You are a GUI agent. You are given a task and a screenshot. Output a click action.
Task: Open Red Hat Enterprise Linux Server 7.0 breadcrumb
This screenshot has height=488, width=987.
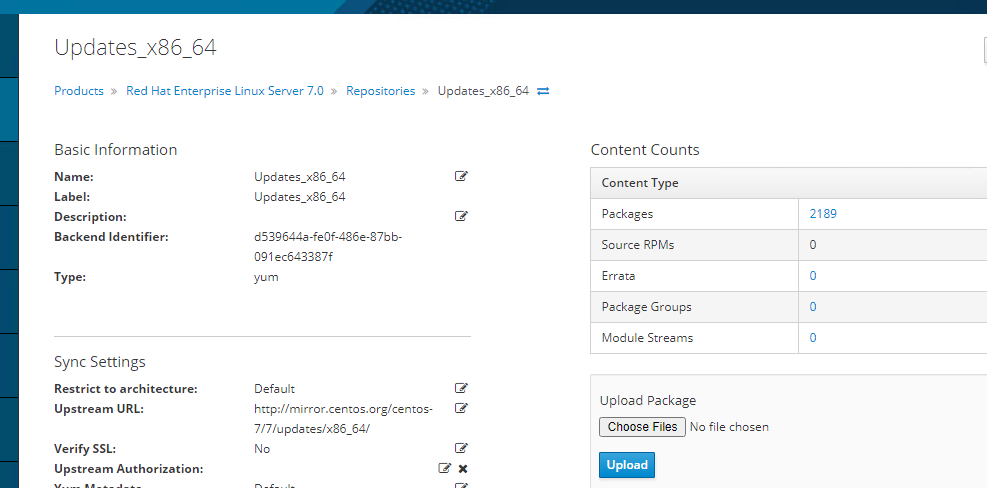(x=225, y=91)
